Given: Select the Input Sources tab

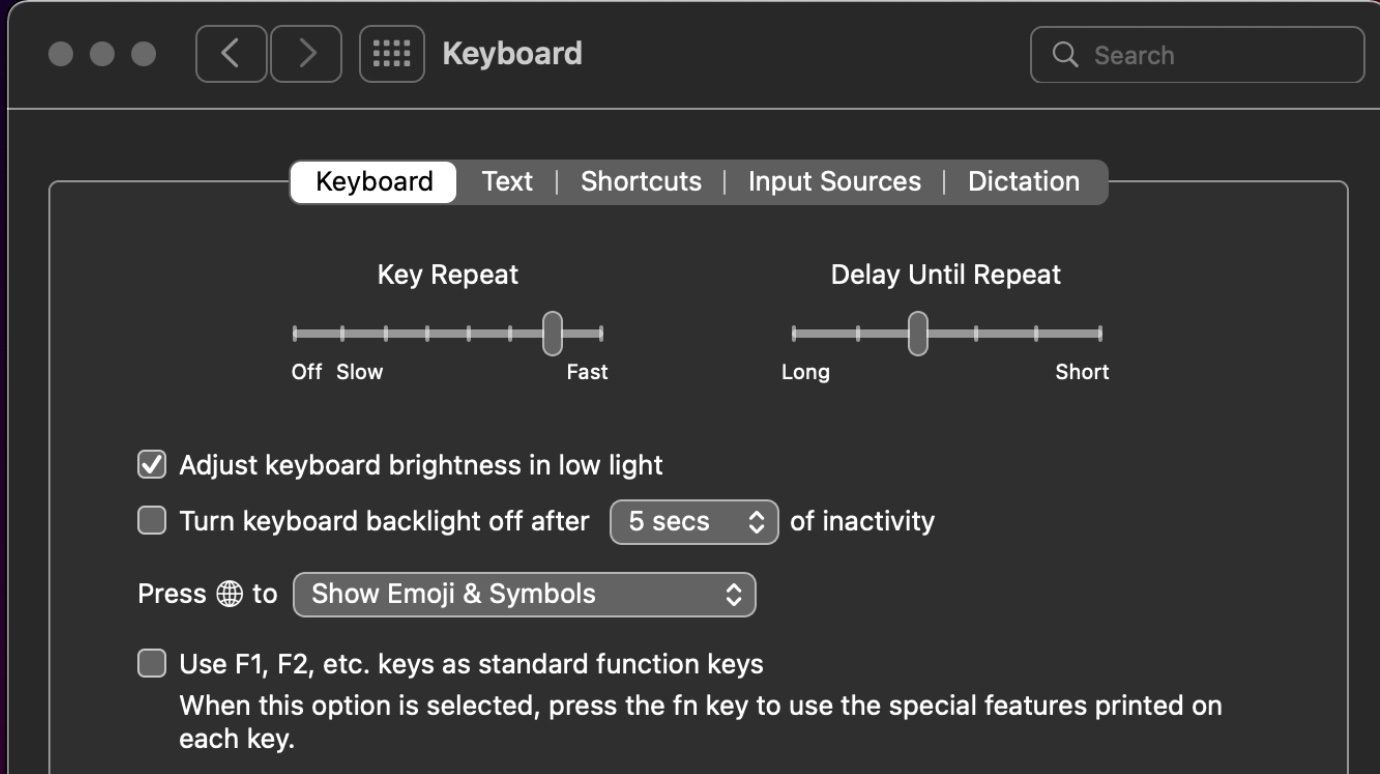Looking at the screenshot, I should coord(834,182).
